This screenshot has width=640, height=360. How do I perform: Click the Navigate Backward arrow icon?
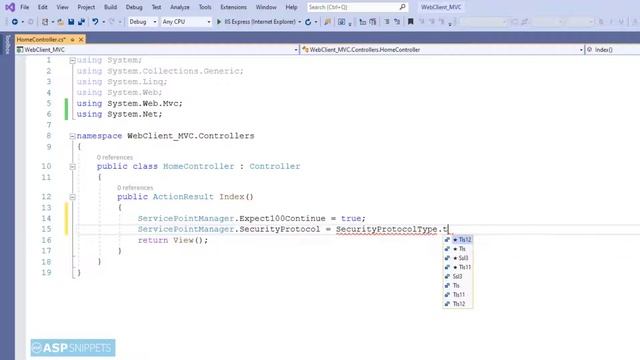click(15, 22)
